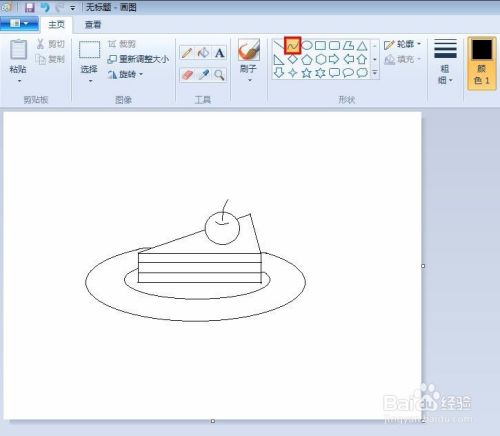This screenshot has height=436, width=500.
Task: Expand the shapes gallery more arrow
Action: pos(375,73)
